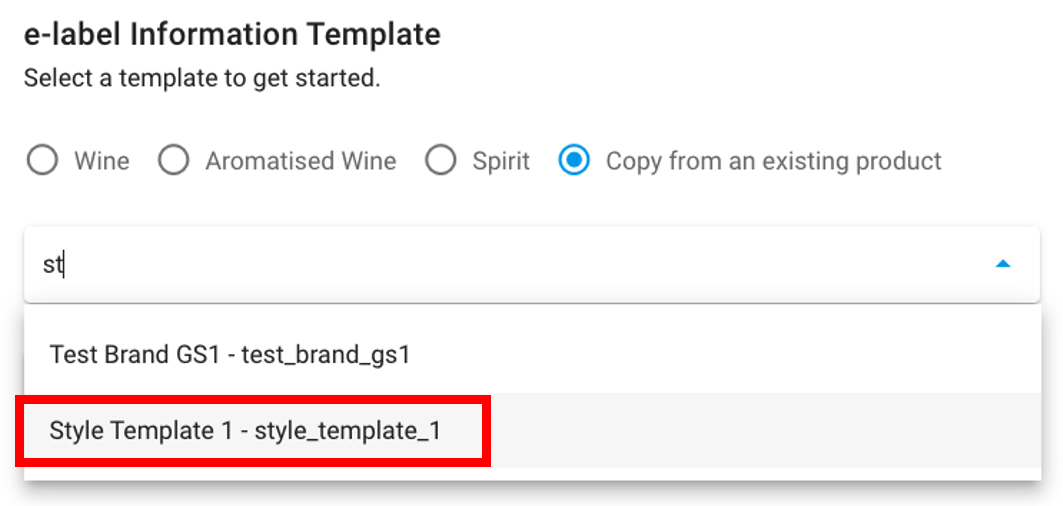Click the 'Select a template to get started' text
The image size is (1063, 506).
tap(202, 79)
